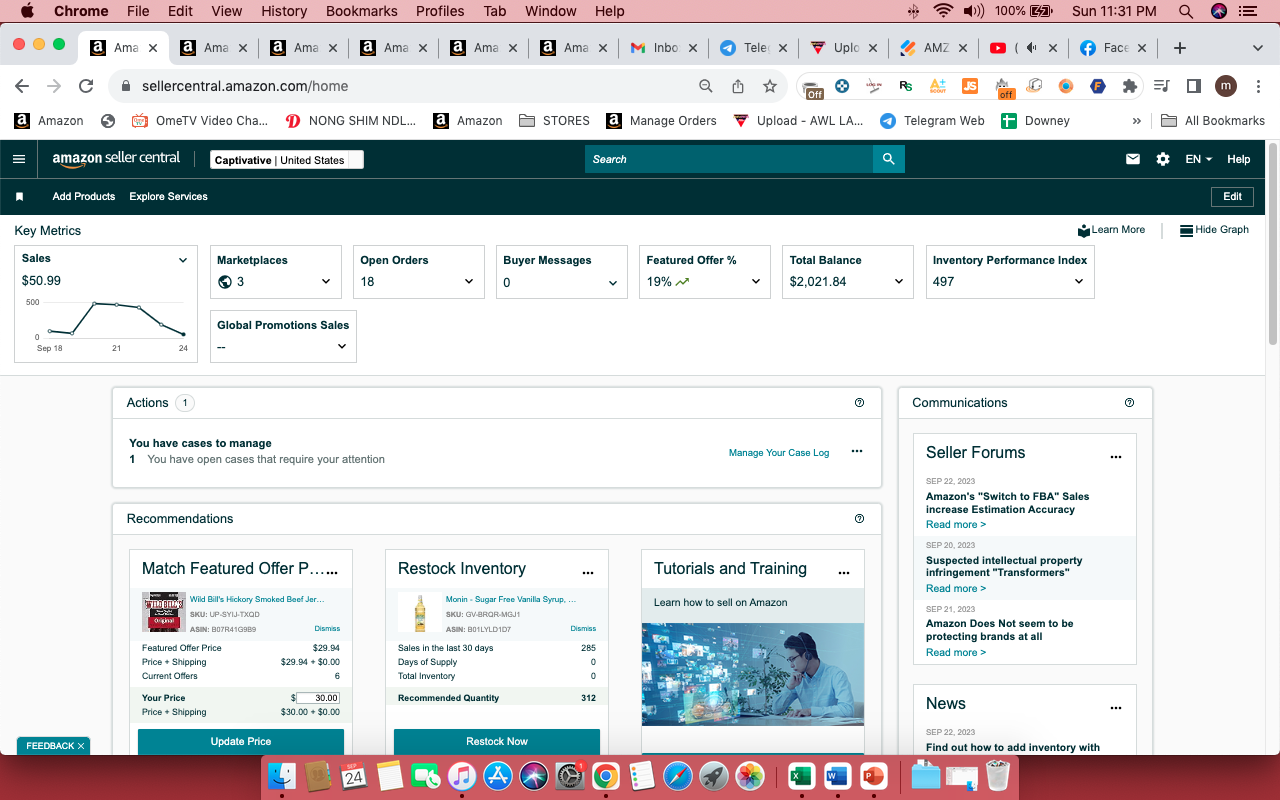Screen dimensions: 1280x800
Task: Click the Restock Now button
Action: [497, 742]
